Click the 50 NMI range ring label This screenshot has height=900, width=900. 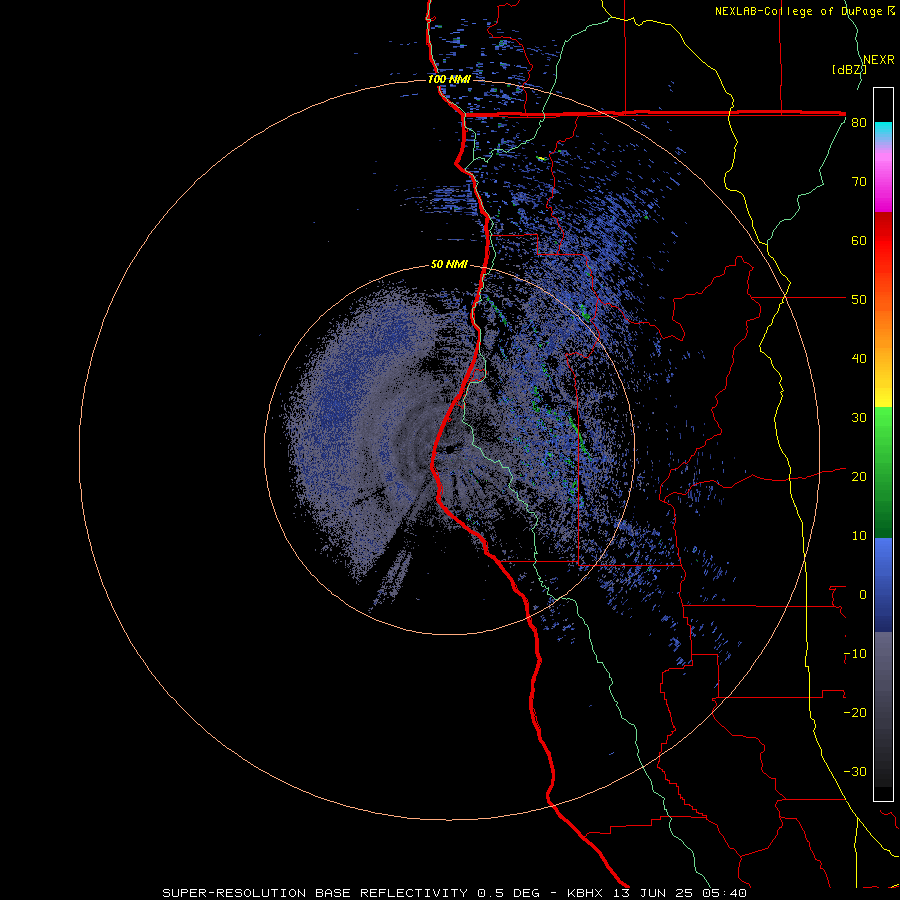[x=449, y=265]
